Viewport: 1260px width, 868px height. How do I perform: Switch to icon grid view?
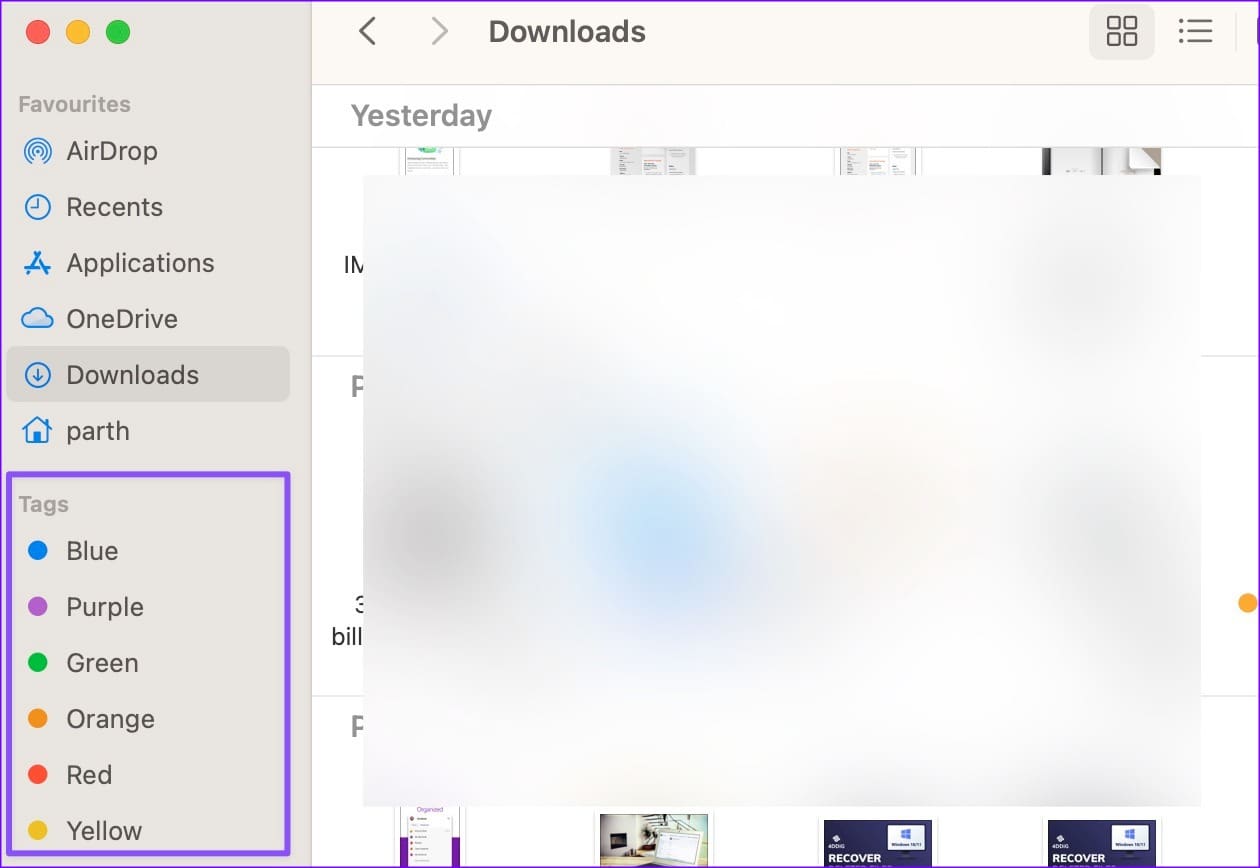[x=1122, y=32]
